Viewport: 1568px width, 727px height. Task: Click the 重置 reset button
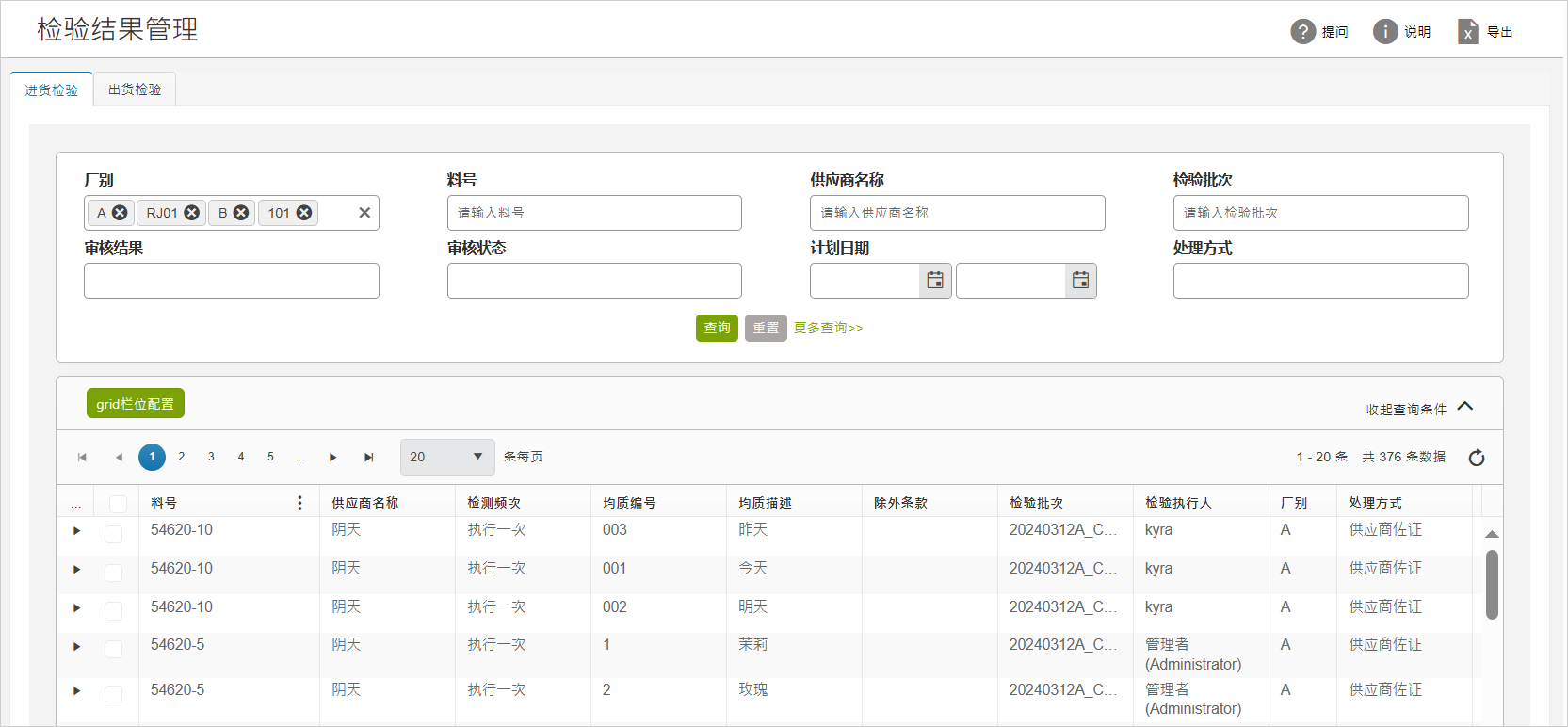[x=766, y=328]
